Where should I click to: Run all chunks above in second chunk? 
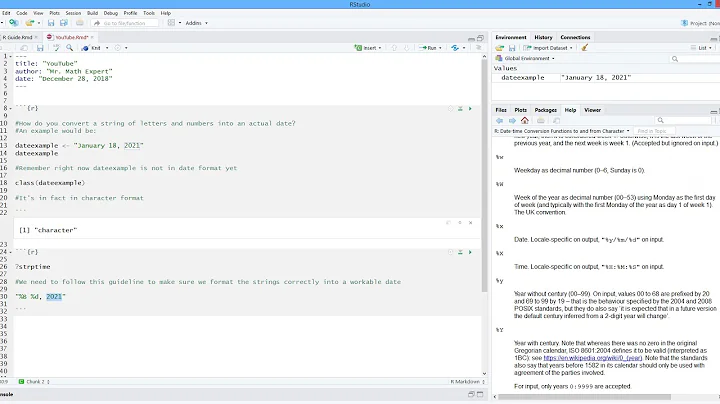[x=460, y=252]
